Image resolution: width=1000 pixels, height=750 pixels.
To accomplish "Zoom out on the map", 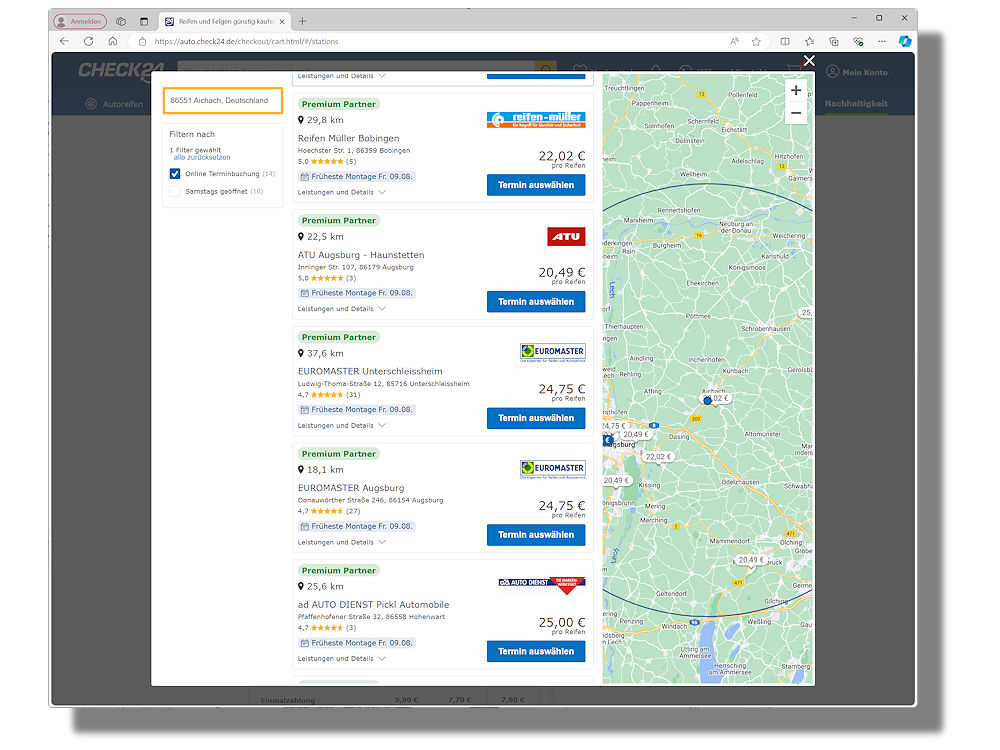I will coord(796,114).
